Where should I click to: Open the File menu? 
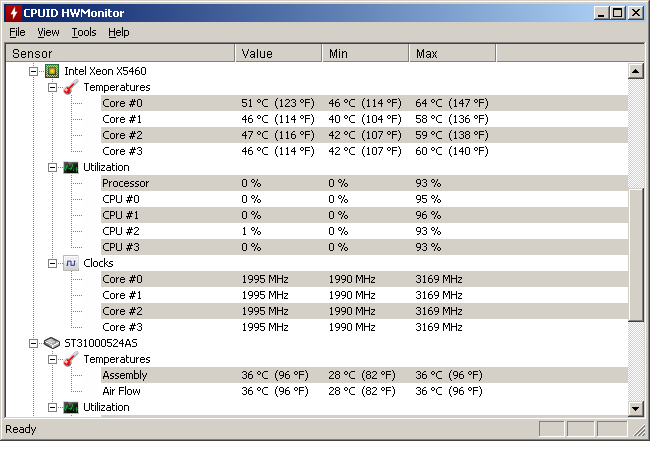pos(17,32)
